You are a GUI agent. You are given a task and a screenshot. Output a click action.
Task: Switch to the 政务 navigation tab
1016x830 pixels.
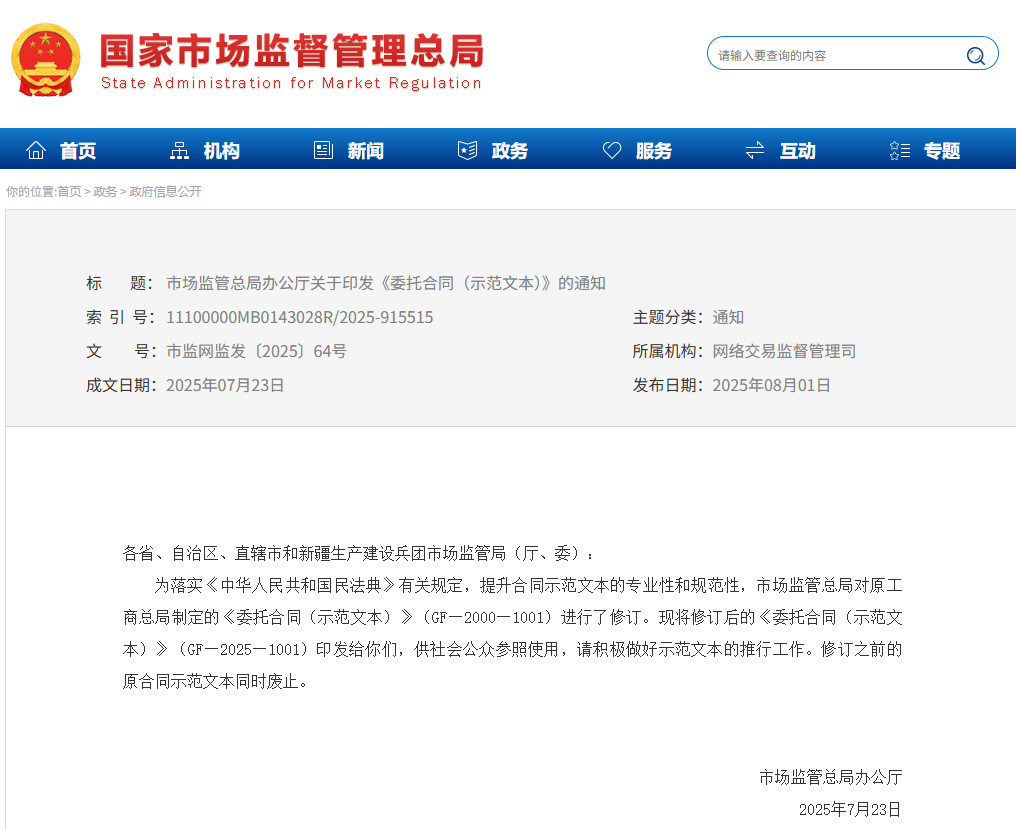[x=509, y=150]
